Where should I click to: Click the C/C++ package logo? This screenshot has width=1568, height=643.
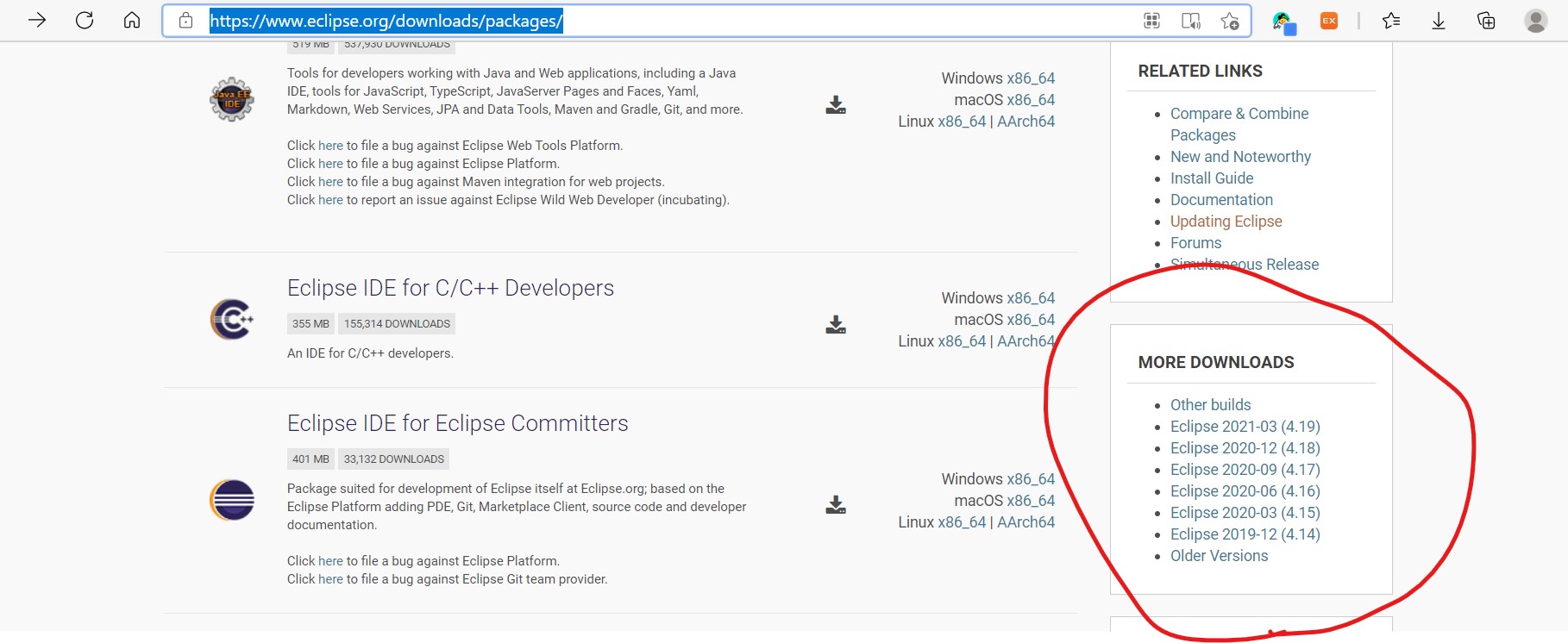232,320
